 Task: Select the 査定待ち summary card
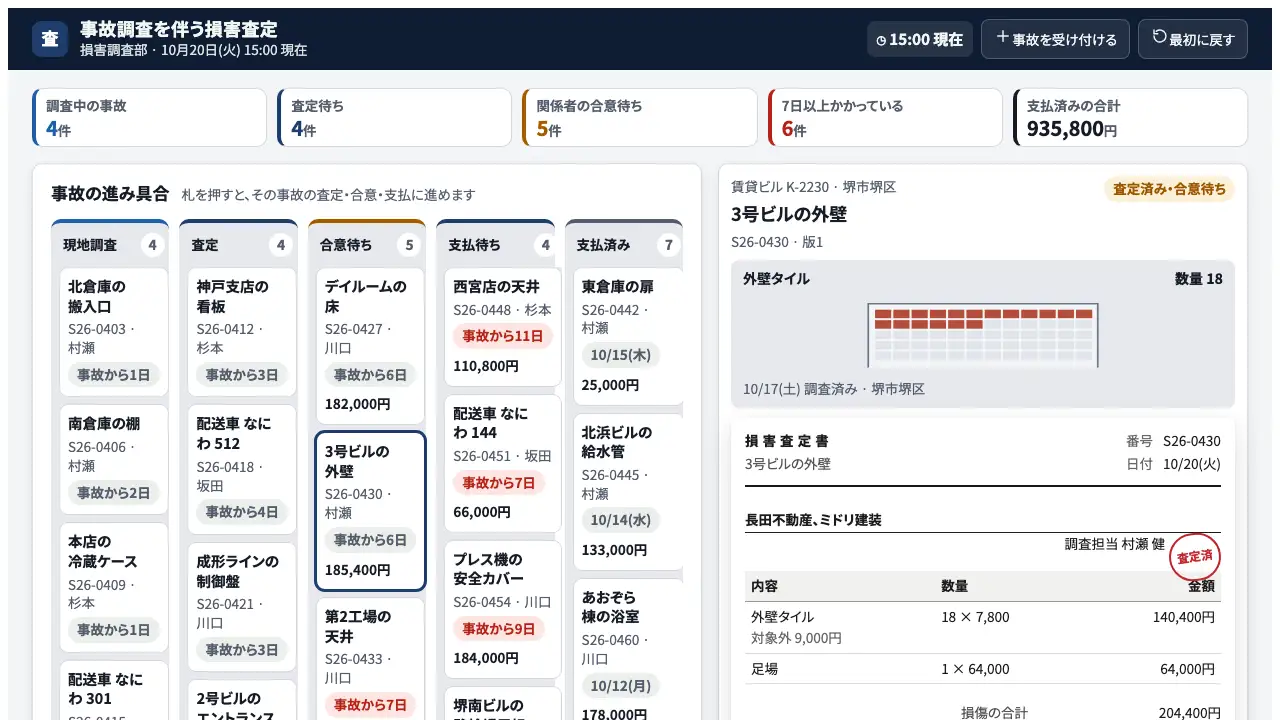(x=395, y=117)
